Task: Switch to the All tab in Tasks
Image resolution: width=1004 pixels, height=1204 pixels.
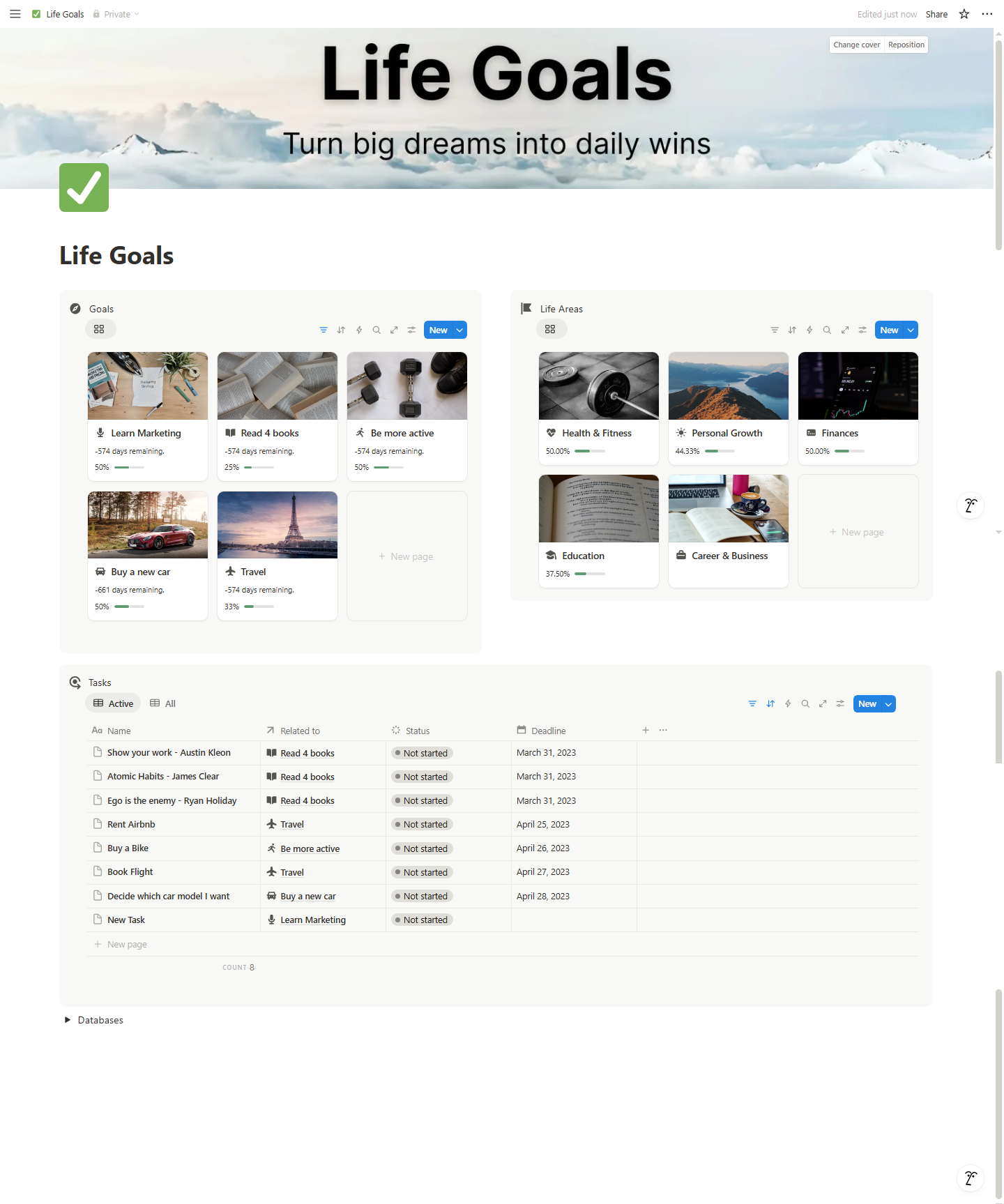Action: pyautogui.click(x=163, y=703)
